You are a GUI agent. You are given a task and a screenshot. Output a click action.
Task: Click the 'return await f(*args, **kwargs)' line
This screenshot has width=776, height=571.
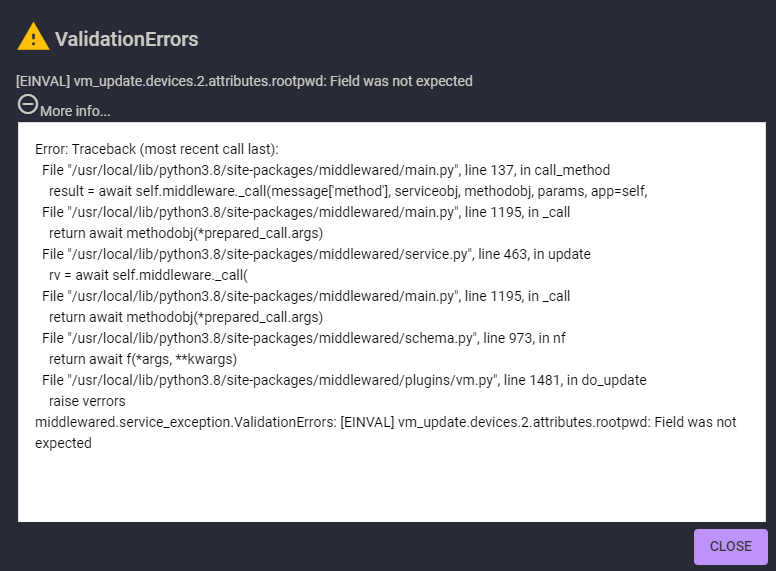click(x=142, y=359)
